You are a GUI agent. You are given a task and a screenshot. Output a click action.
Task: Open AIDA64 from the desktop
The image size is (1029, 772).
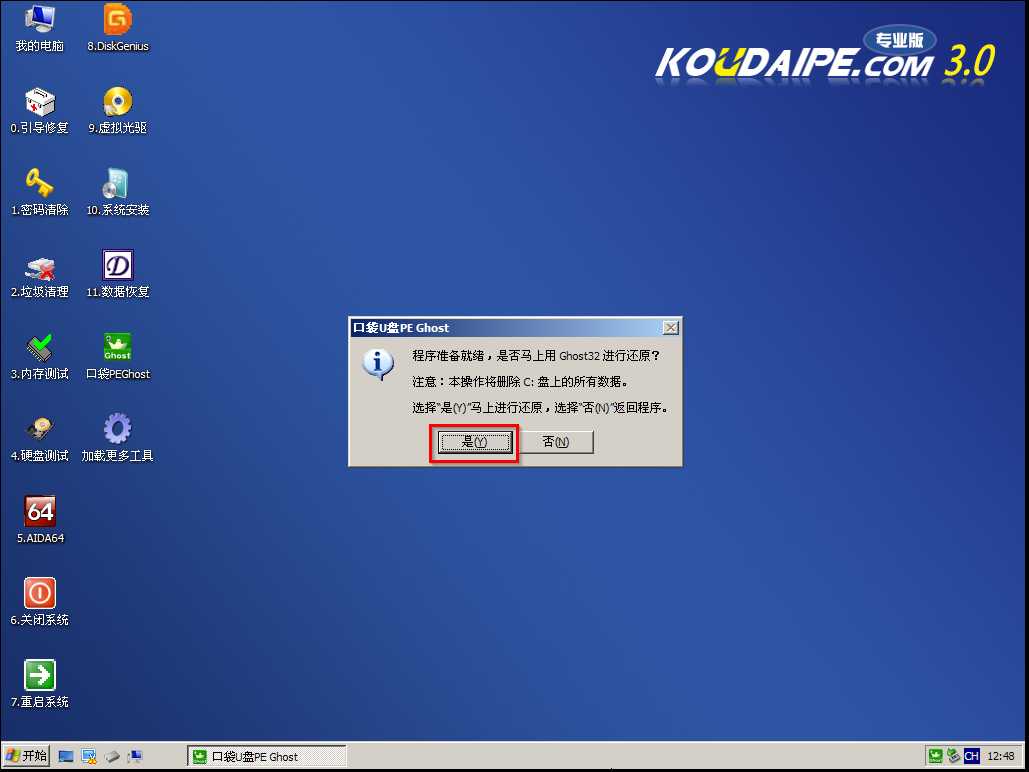pos(39,512)
